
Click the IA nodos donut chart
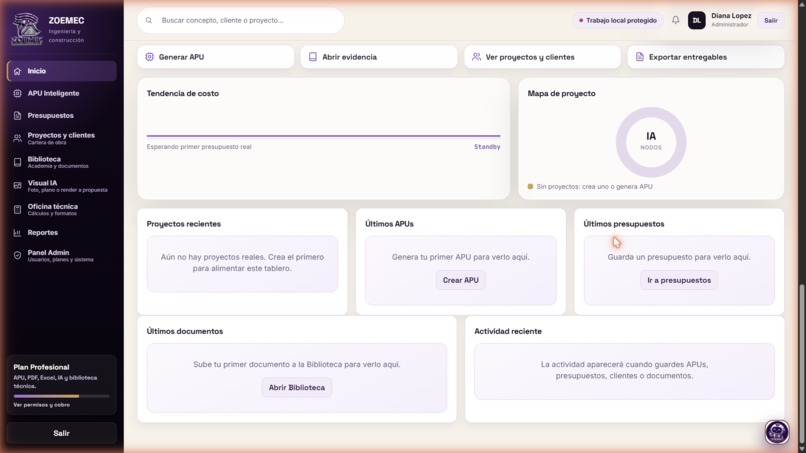(x=651, y=142)
